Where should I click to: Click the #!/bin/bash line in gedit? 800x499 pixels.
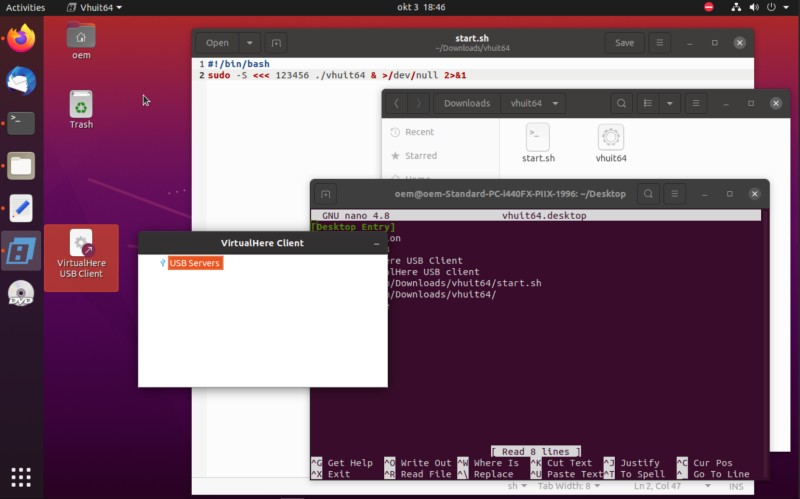click(x=239, y=64)
